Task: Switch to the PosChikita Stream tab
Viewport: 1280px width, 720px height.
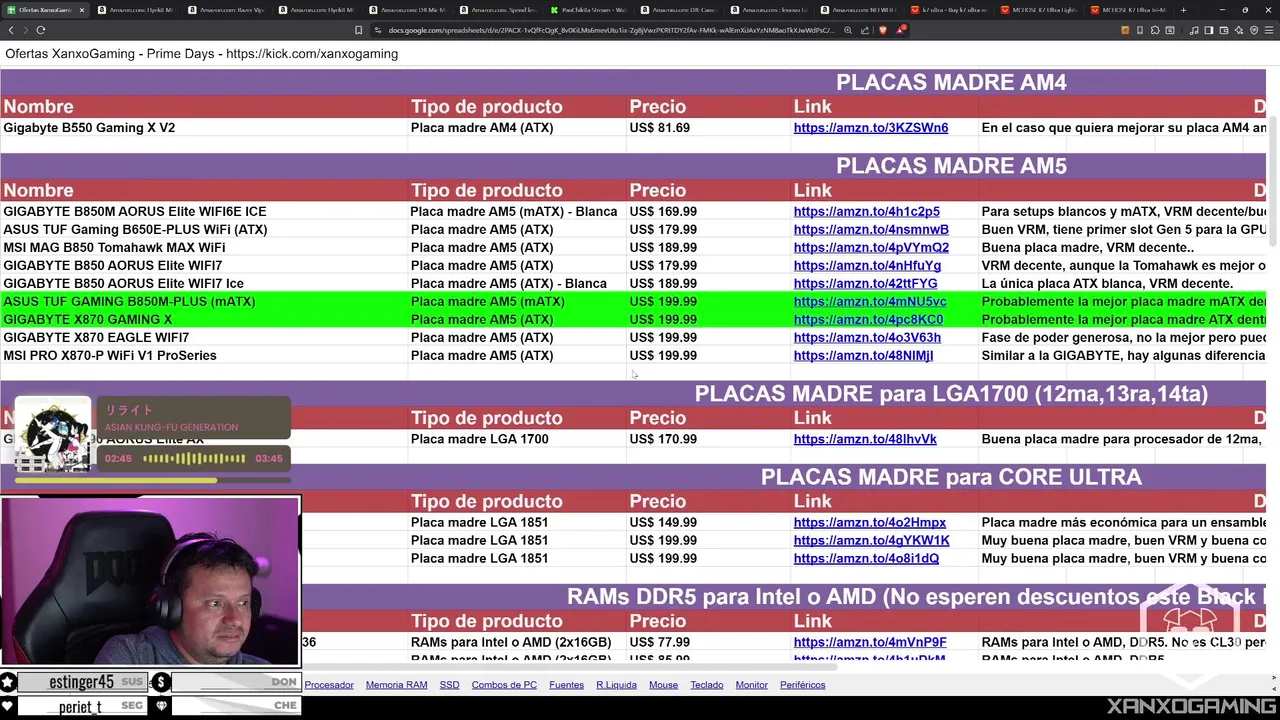Action: (x=592, y=10)
